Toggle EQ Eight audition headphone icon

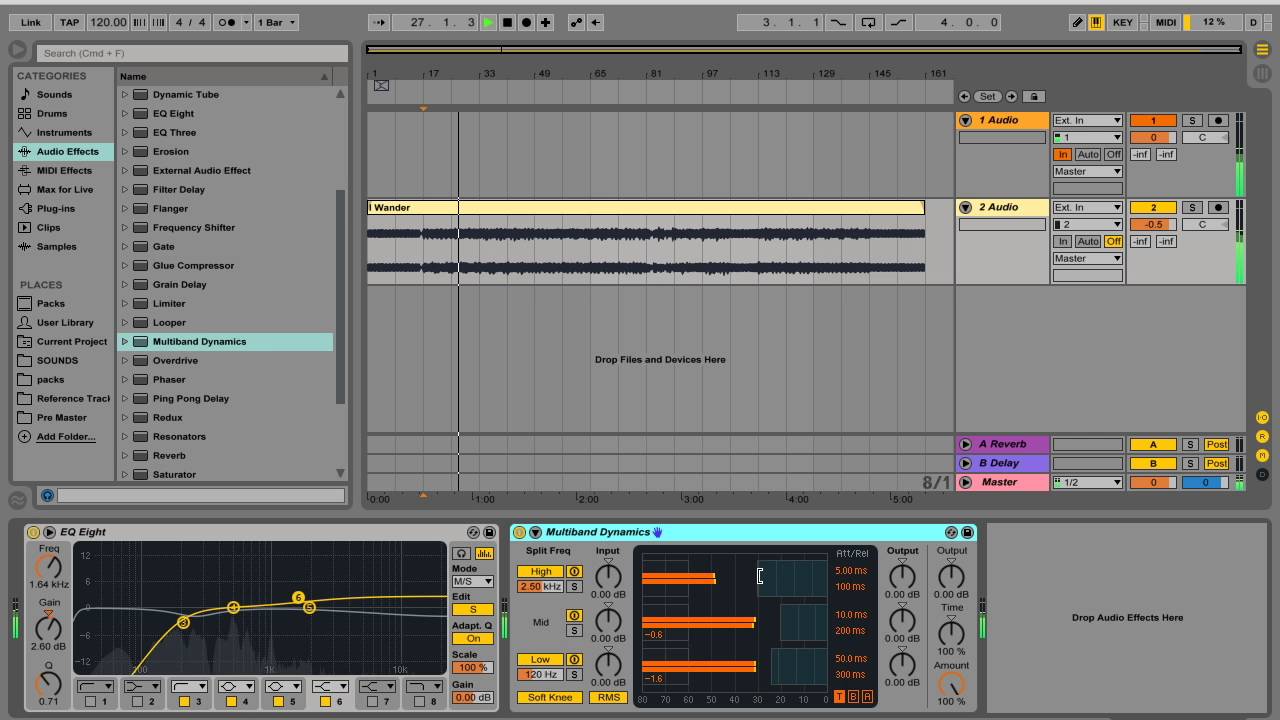[461, 553]
